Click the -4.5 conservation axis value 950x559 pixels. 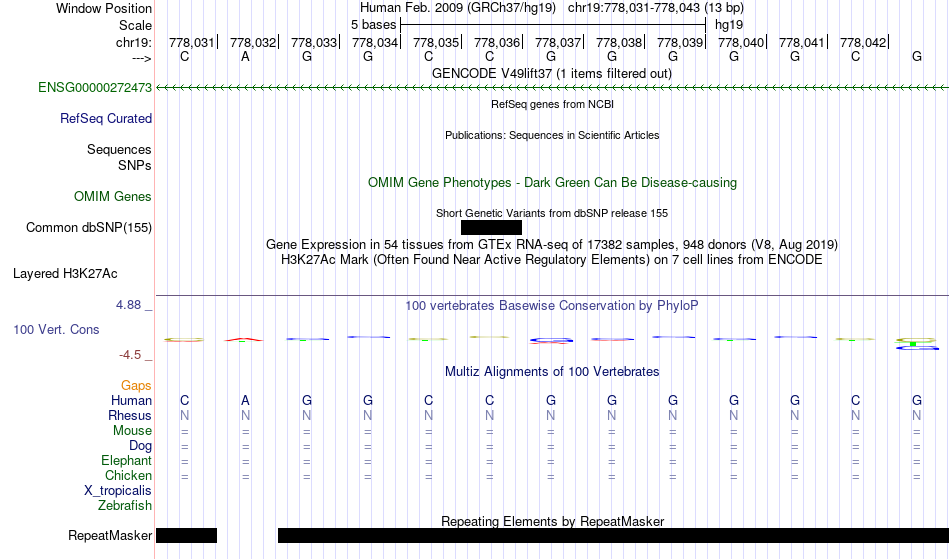point(130,354)
